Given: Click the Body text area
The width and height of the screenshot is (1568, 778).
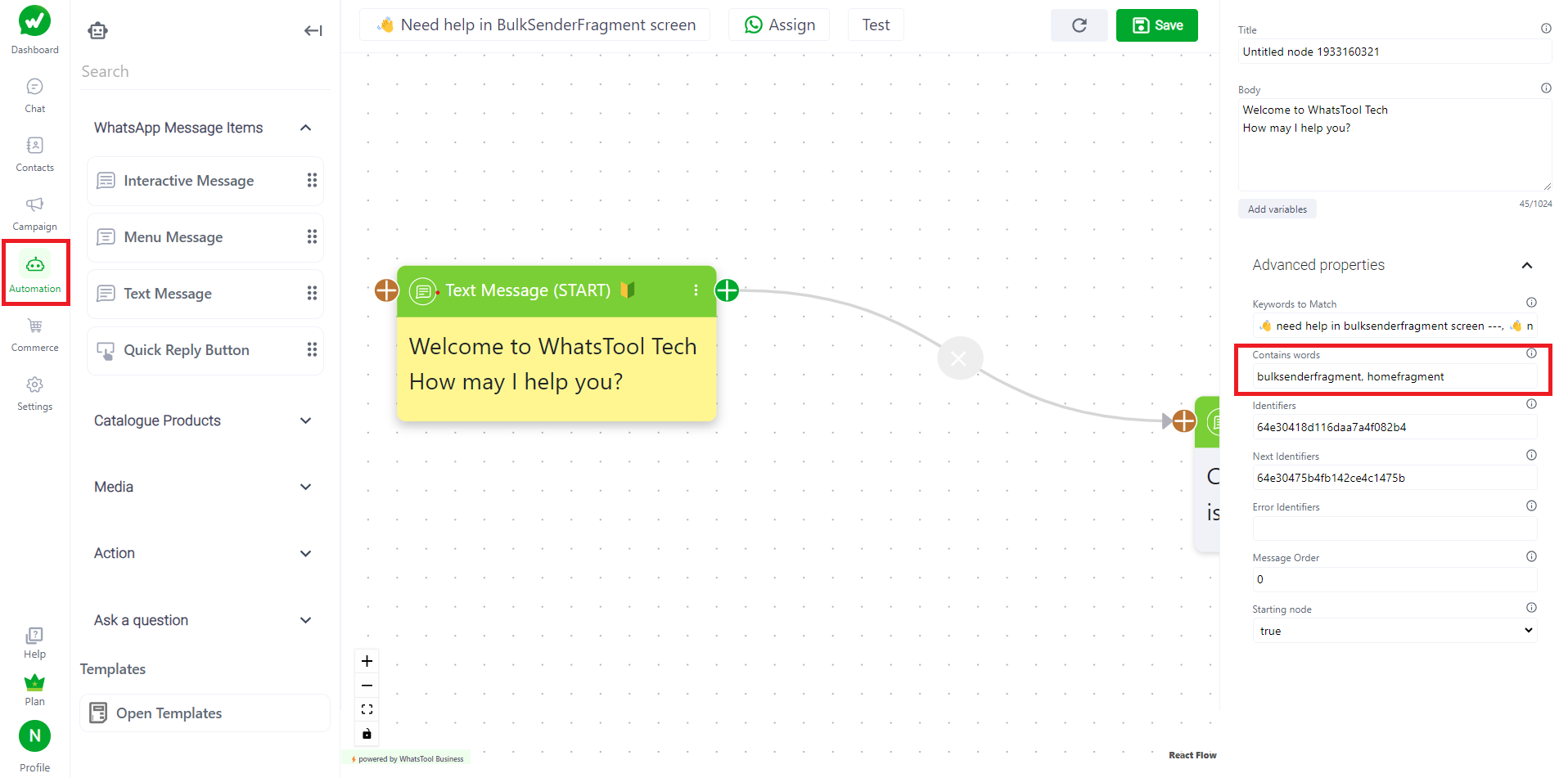Looking at the screenshot, I should click(x=1395, y=145).
